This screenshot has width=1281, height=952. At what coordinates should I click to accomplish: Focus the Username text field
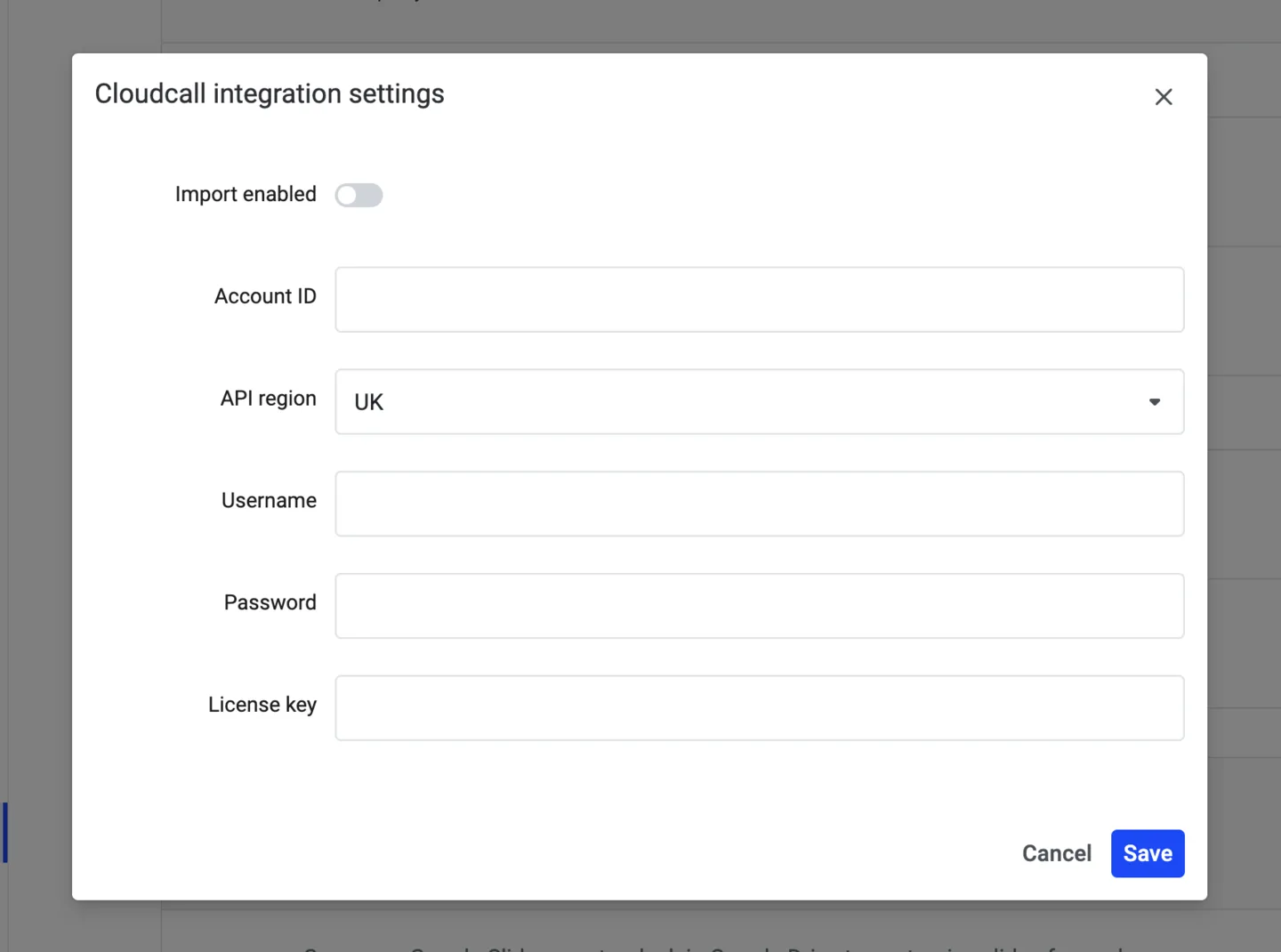pos(760,504)
